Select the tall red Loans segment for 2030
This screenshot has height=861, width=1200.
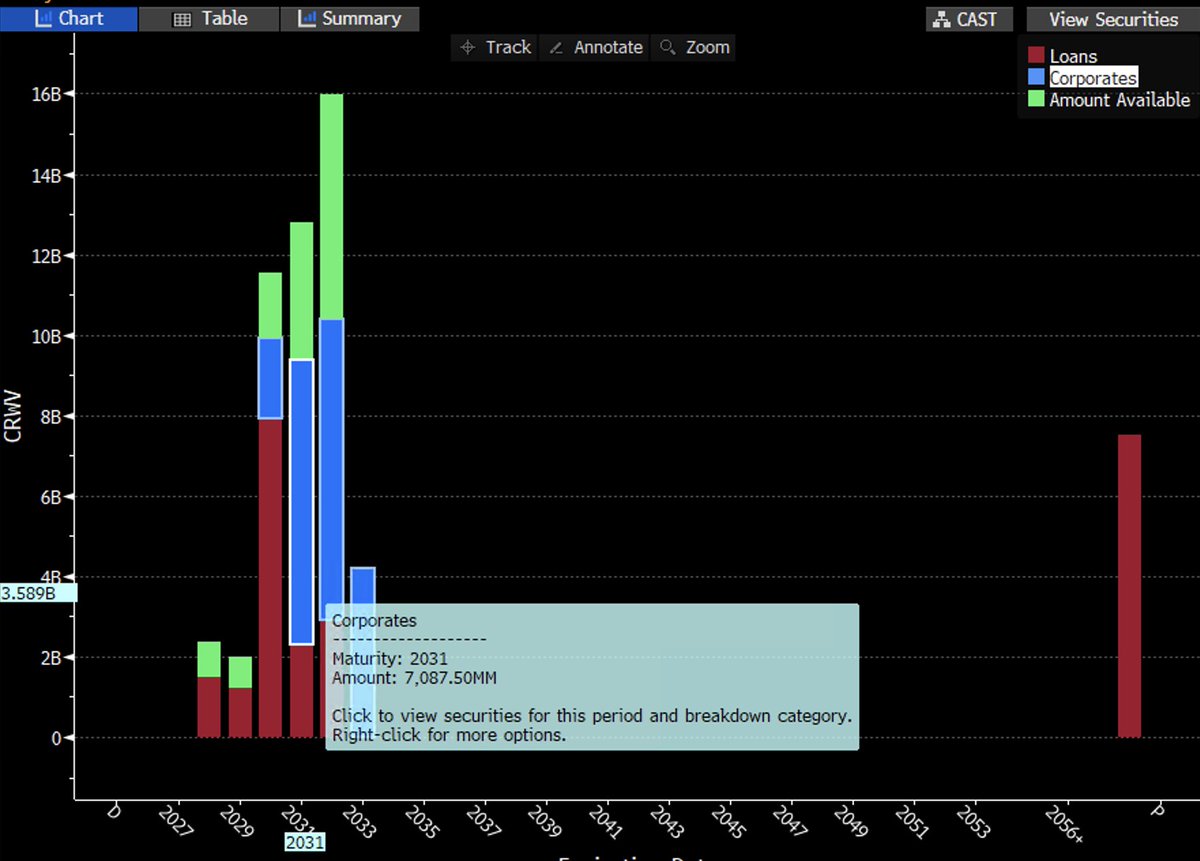pos(270,578)
